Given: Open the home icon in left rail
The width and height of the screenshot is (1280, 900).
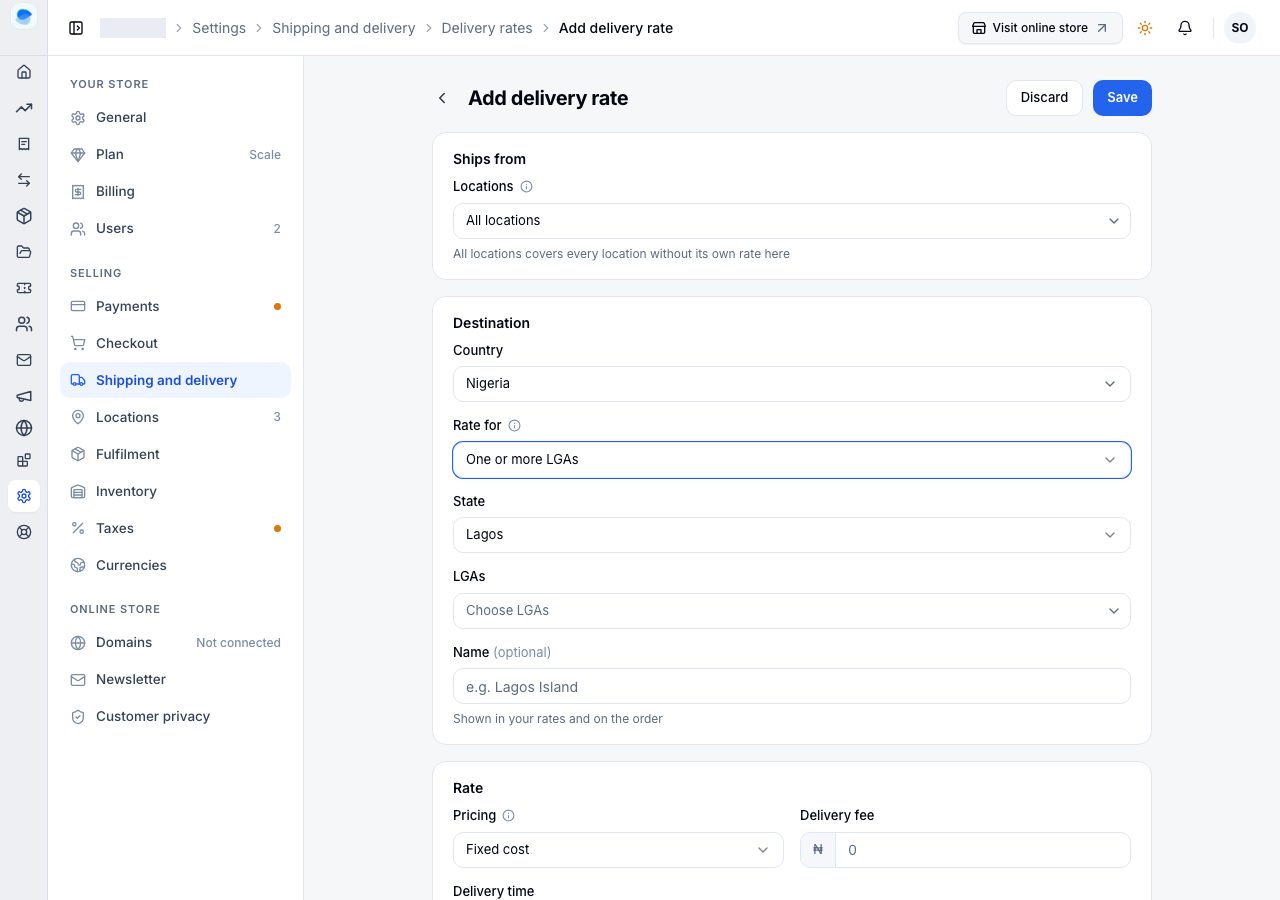Looking at the screenshot, I should (x=24, y=72).
